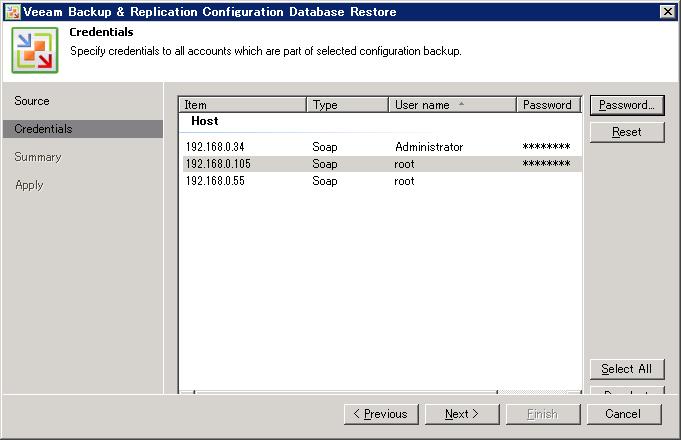Click the Host group header

tap(205, 121)
